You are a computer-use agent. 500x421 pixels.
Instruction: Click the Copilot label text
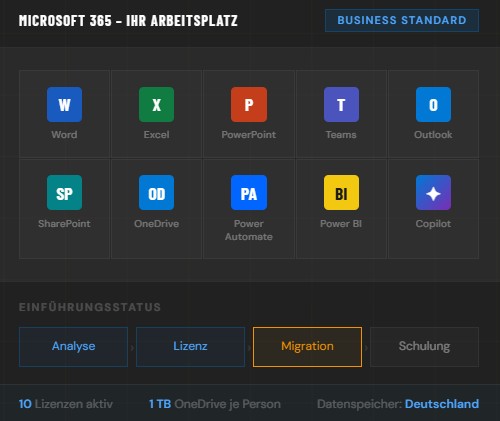[x=433, y=224]
